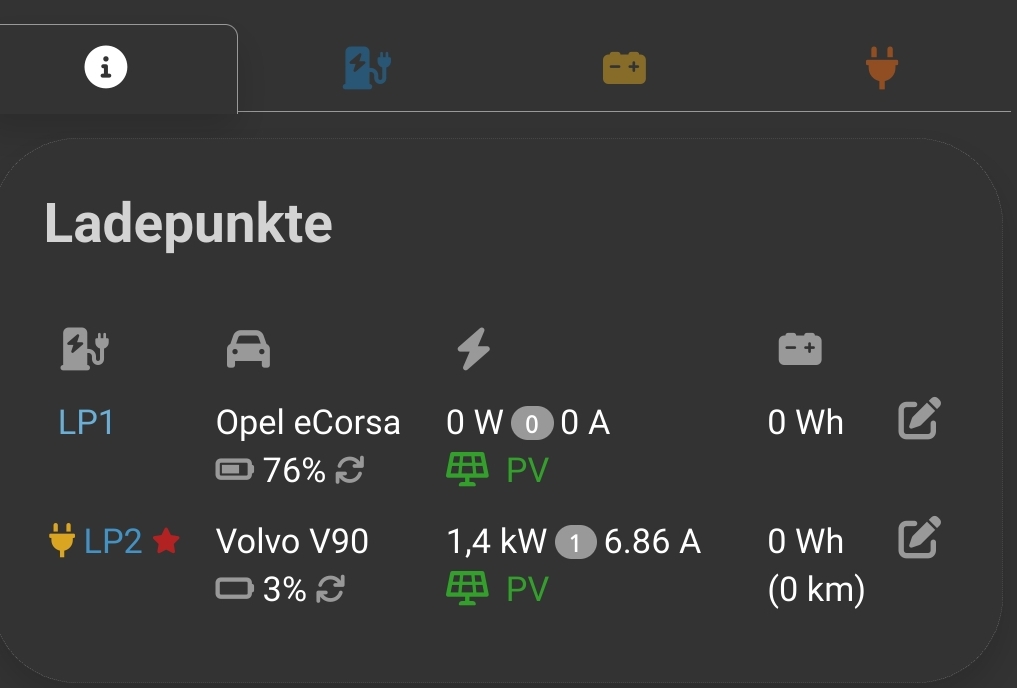Open the info overview tab
This screenshot has height=688, width=1017.
pos(106,68)
